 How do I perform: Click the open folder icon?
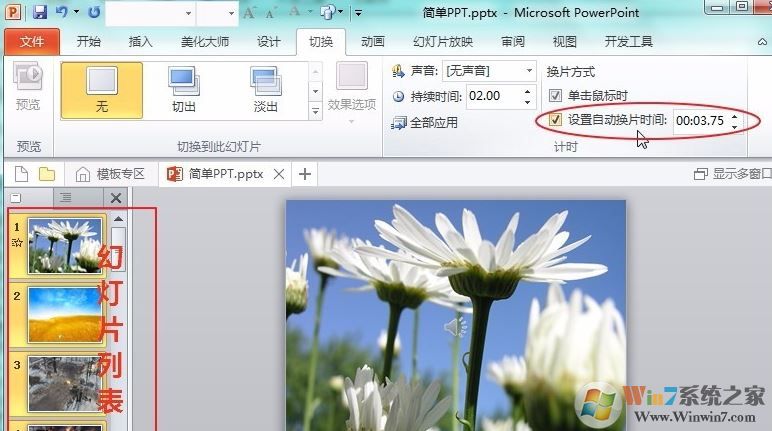pos(47,174)
